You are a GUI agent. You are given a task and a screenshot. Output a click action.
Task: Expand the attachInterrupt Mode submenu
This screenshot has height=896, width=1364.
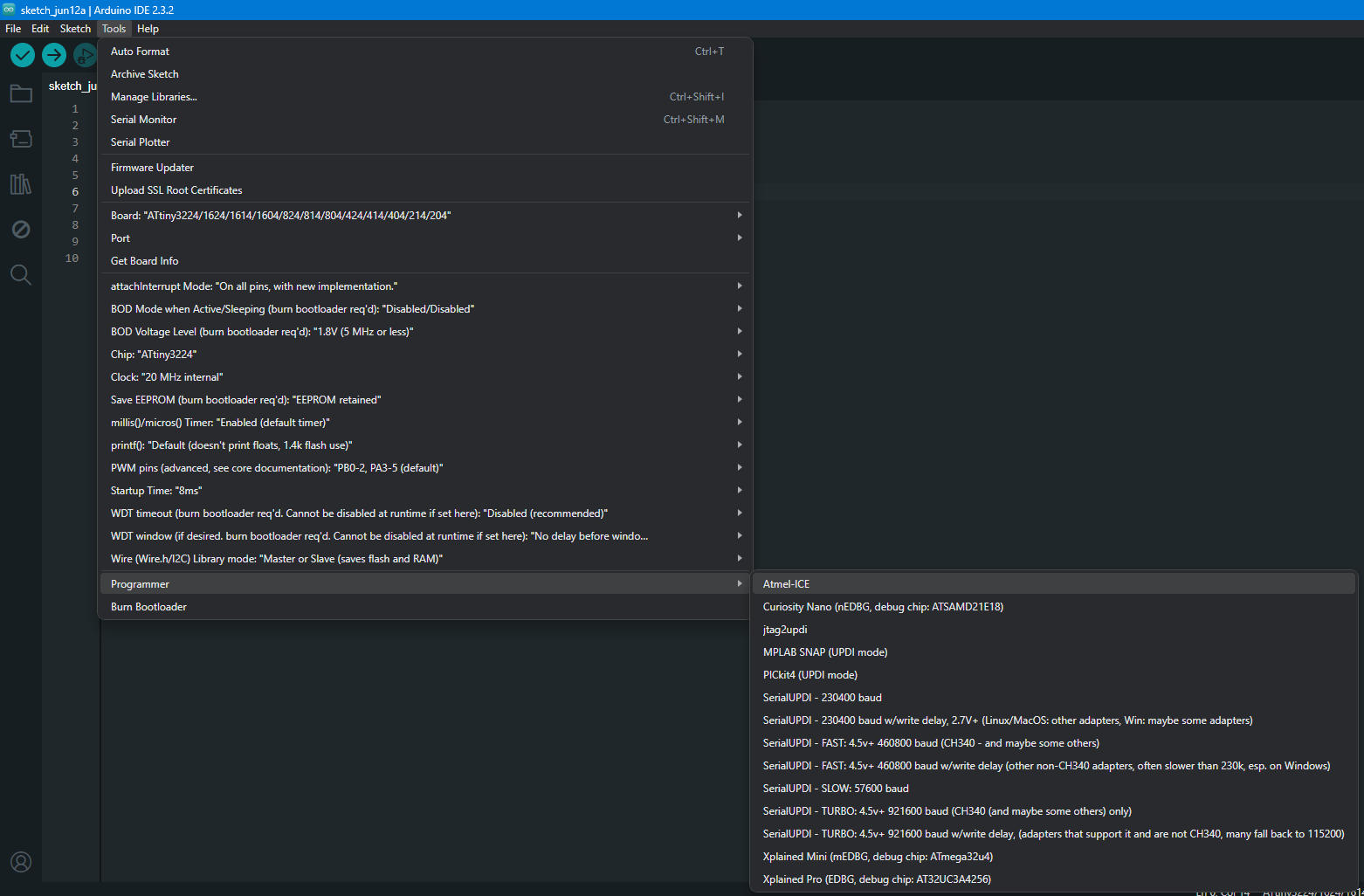(425, 286)
